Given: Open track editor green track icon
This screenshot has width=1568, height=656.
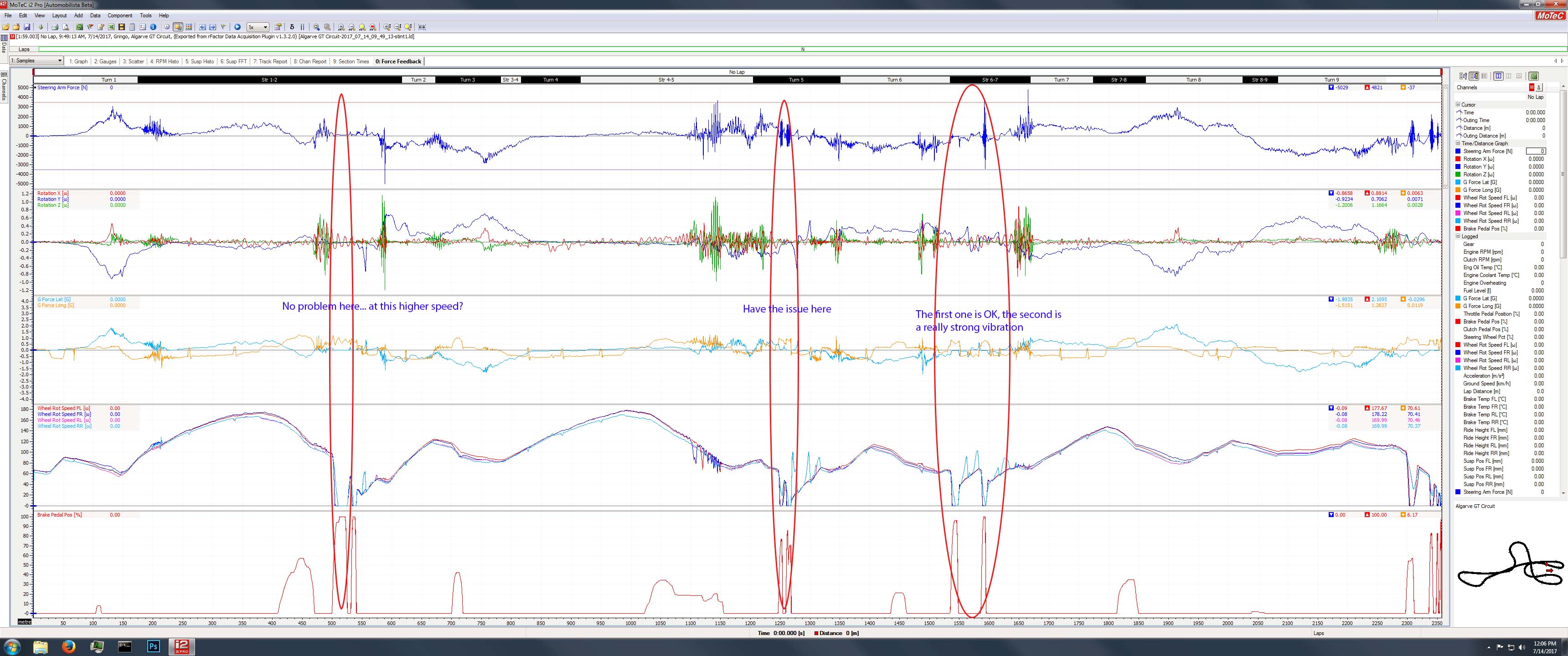Looking at the screenshot, I should [80, 27].
